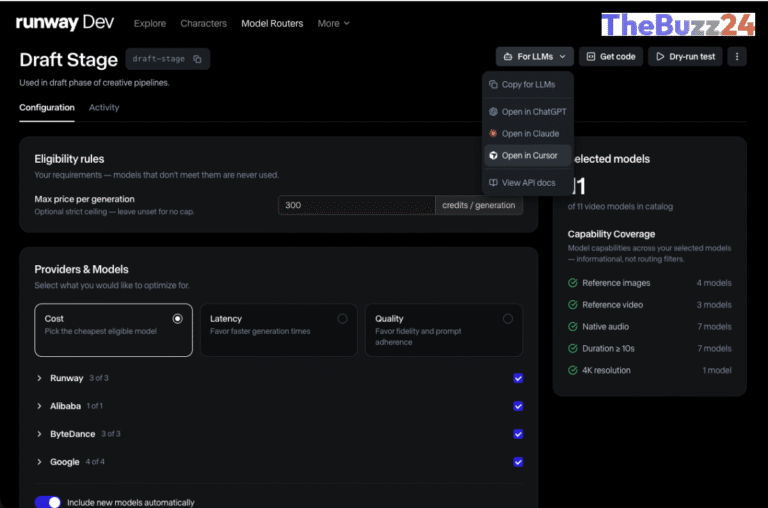Click the Eligibility rules heading
This screenshot has width=768, height=508.
[x=69, y=159]
